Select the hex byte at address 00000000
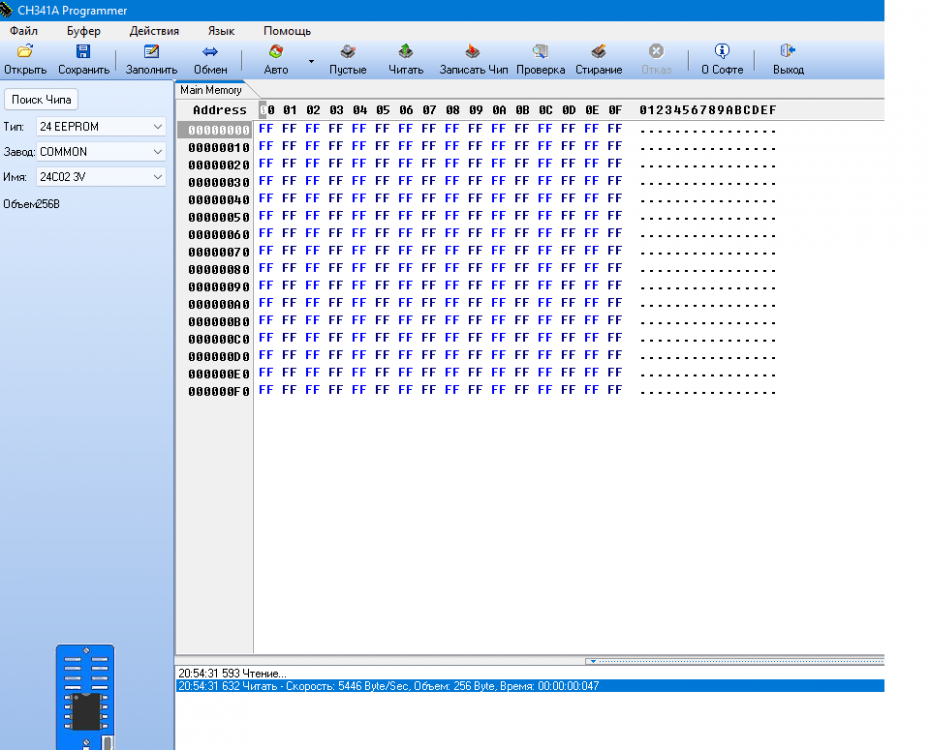The height and width of the screenshot is (750, 930). click(265, 129)
